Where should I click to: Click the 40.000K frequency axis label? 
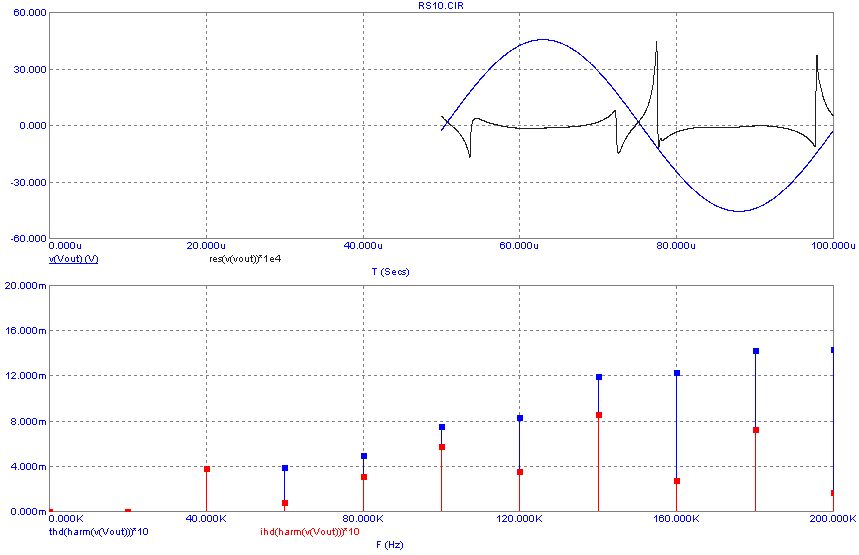(206, 519)
